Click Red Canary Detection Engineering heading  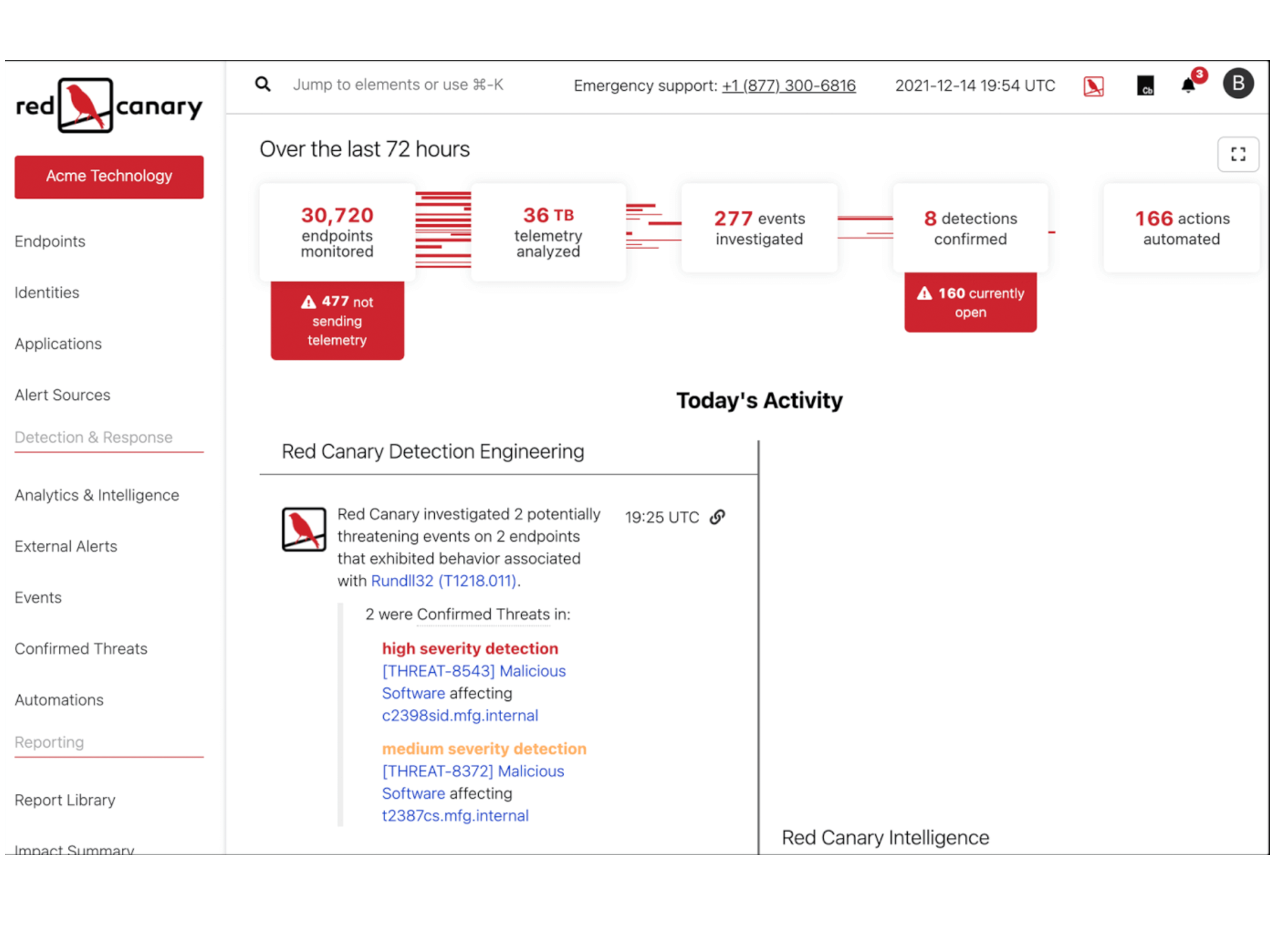(x=433, y=452)
